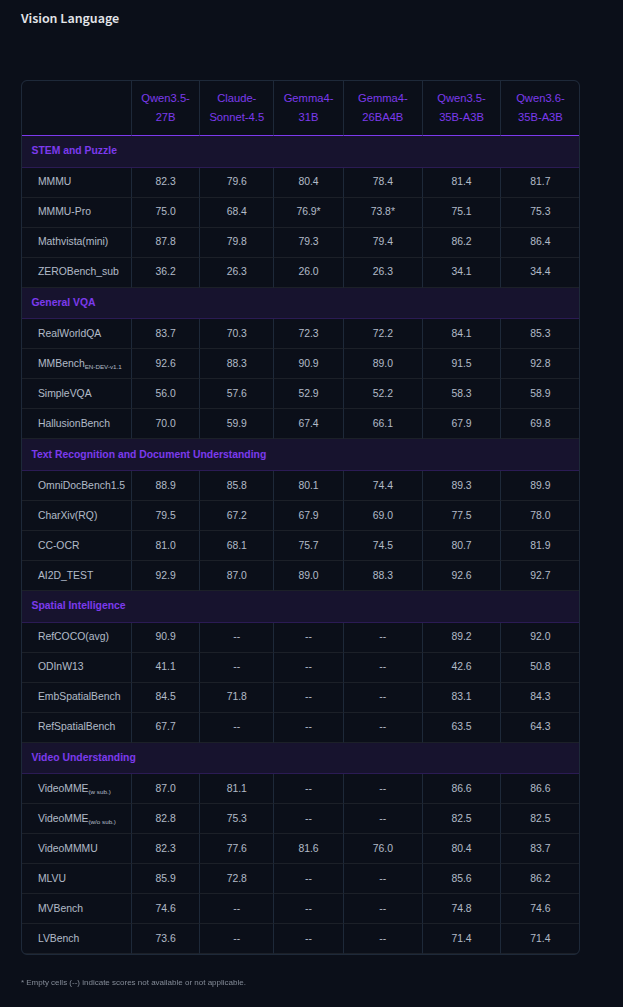Viewport: 623px width, 1007px height.
Task: Click the 76.9* value in MMMU-Pro row
Action: pos(308,211)
